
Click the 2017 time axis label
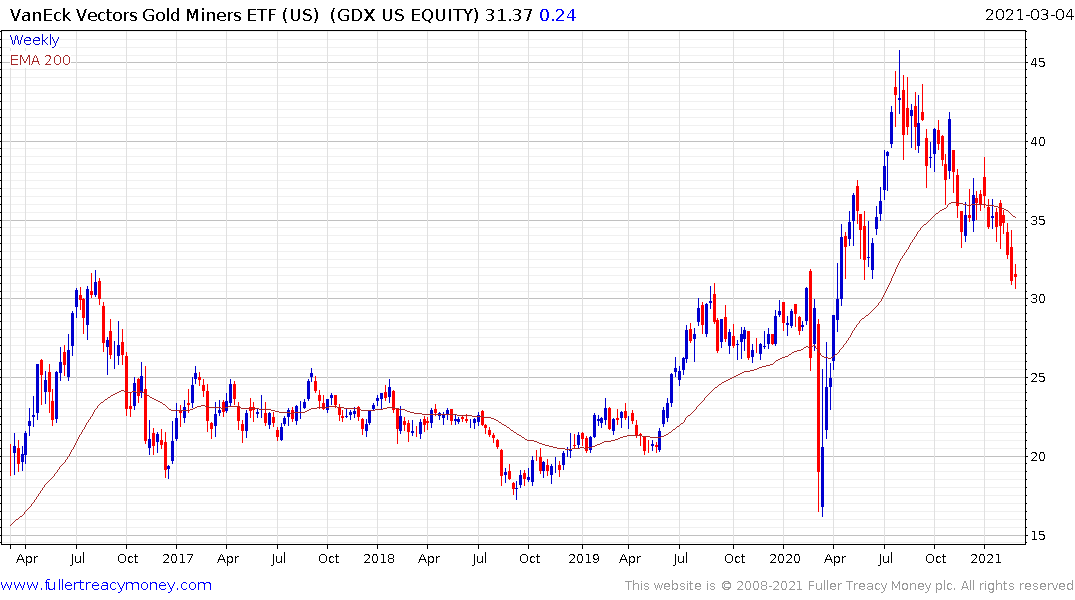(178, 558)
